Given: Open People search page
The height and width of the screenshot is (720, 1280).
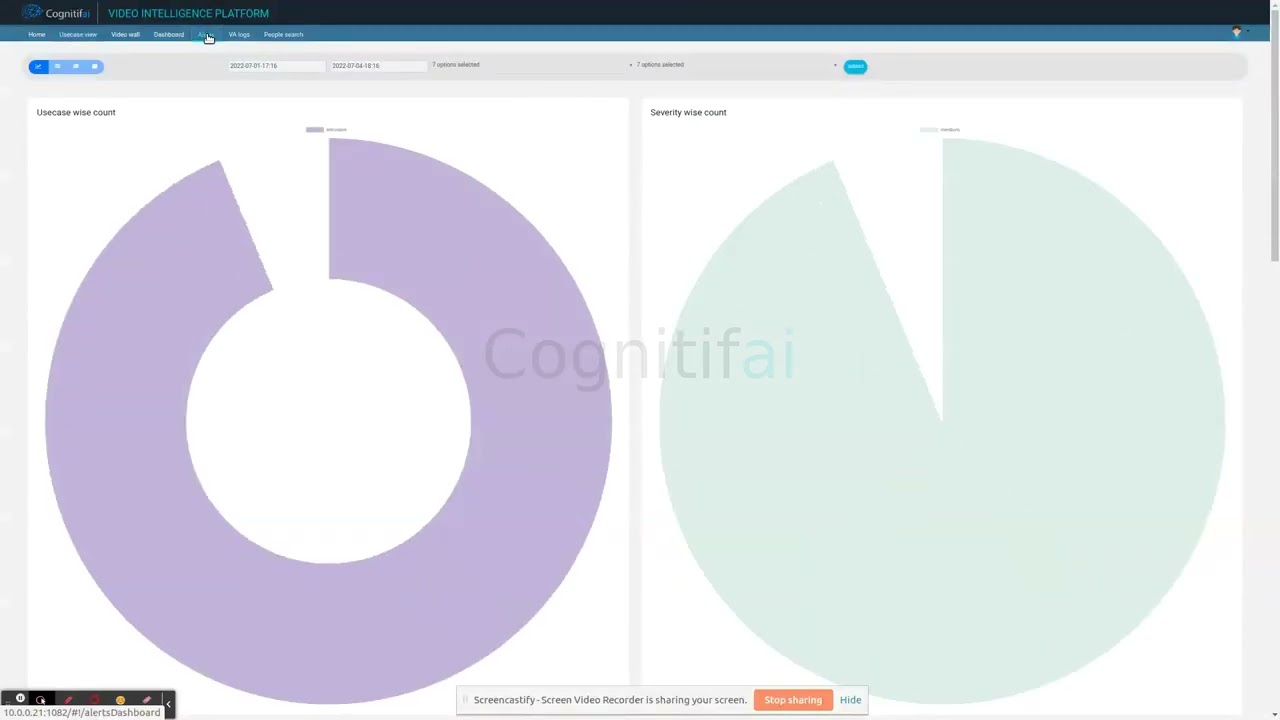Looking at the screenshot, I should coord(284,35).
